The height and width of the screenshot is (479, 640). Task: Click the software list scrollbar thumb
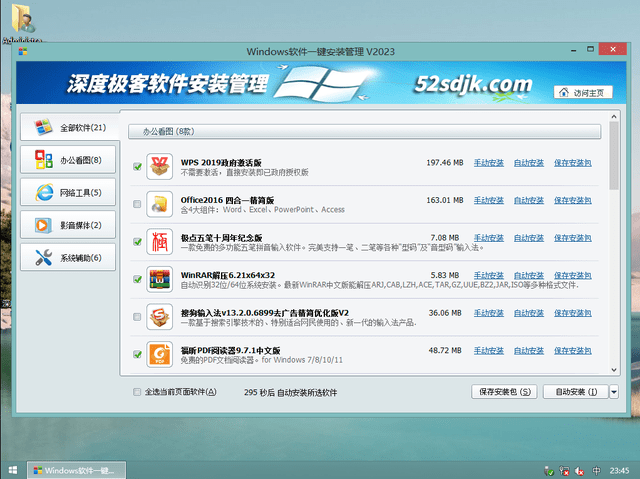[613, 155]
